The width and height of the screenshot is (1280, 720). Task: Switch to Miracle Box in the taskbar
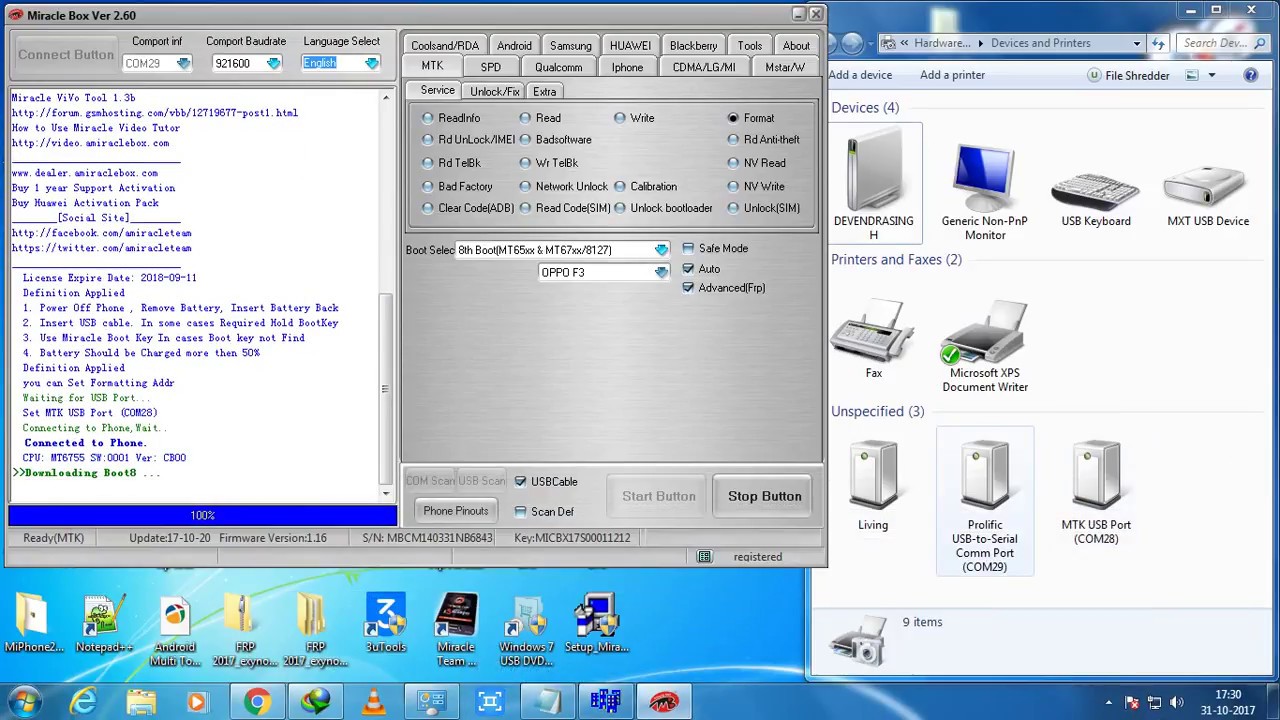tap(664, 702)
